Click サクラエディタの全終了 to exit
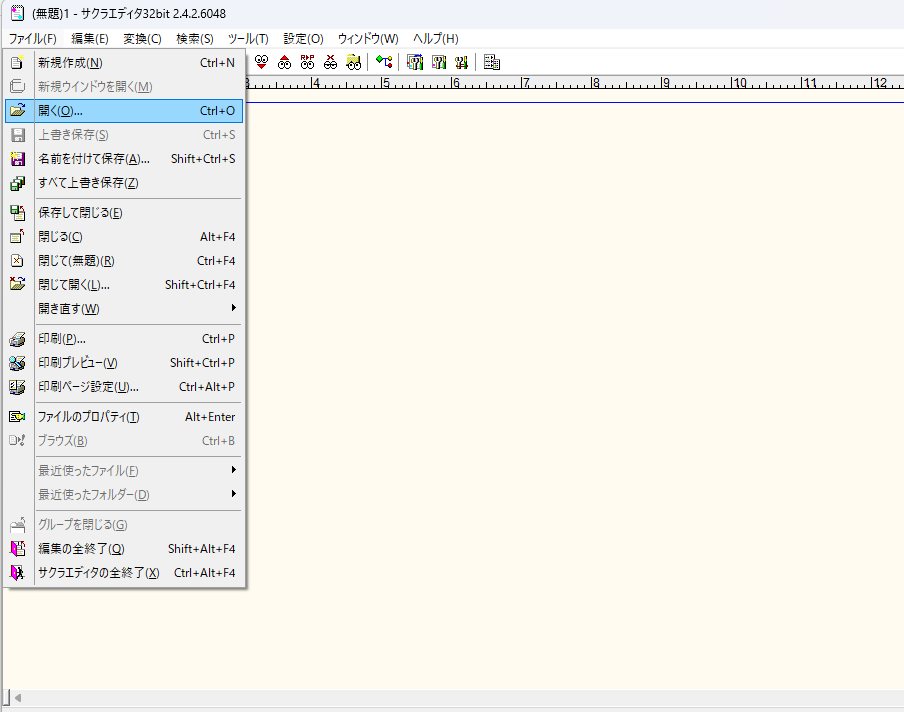 pyautogui.click(x=98, y=573)
